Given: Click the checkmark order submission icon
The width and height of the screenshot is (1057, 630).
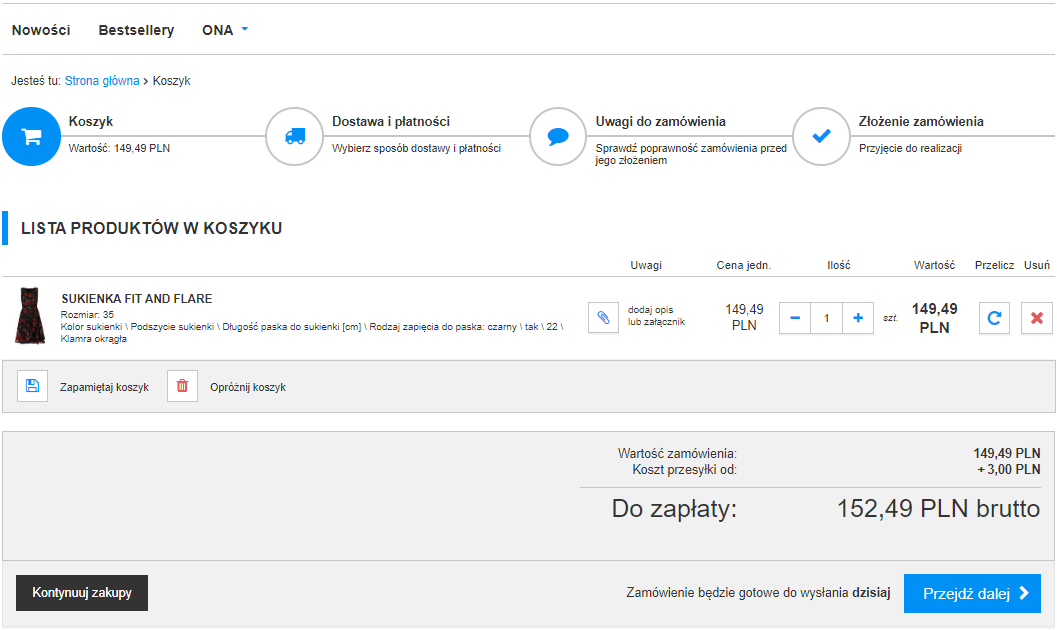Looking at the screenshot, I should [821, 137].
